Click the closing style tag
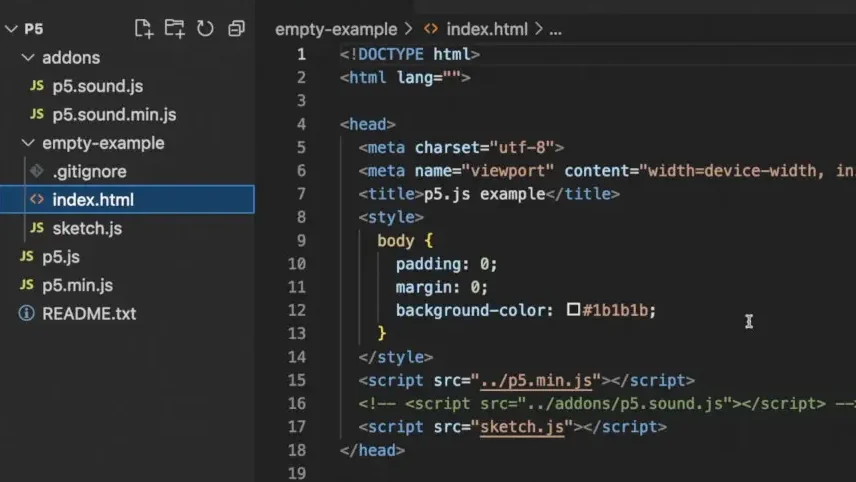The width and height of the screenshot is (856, 482). 396,357
